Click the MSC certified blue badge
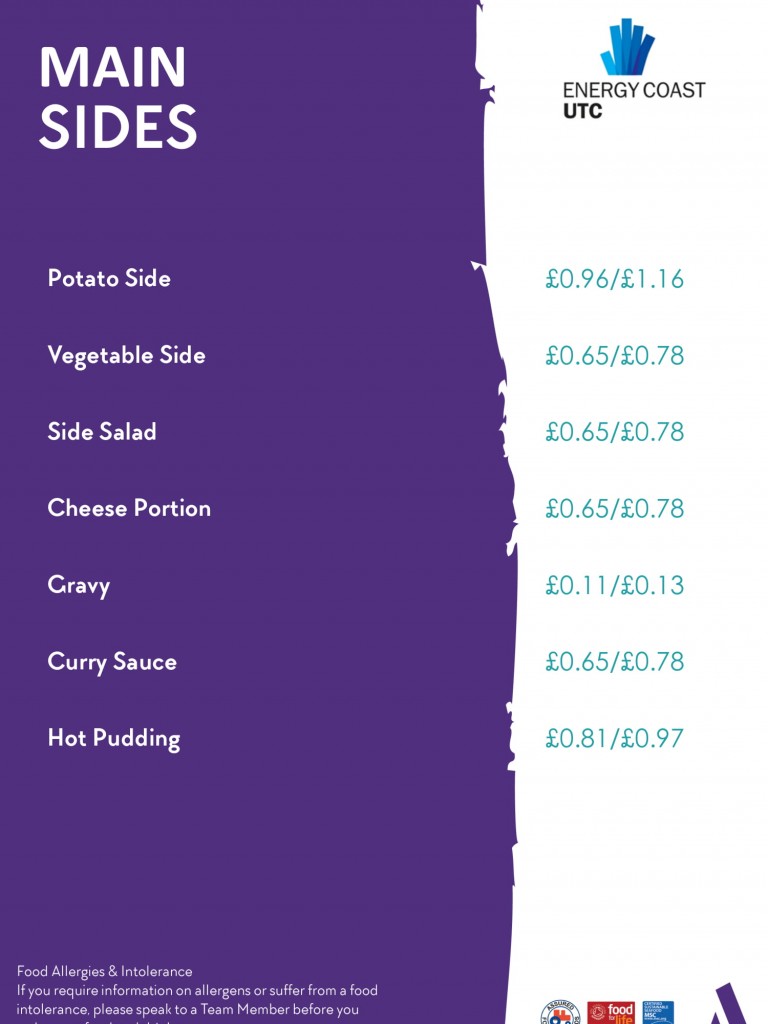Screen dimensions: 768x1024 [x=658, y=1013]
